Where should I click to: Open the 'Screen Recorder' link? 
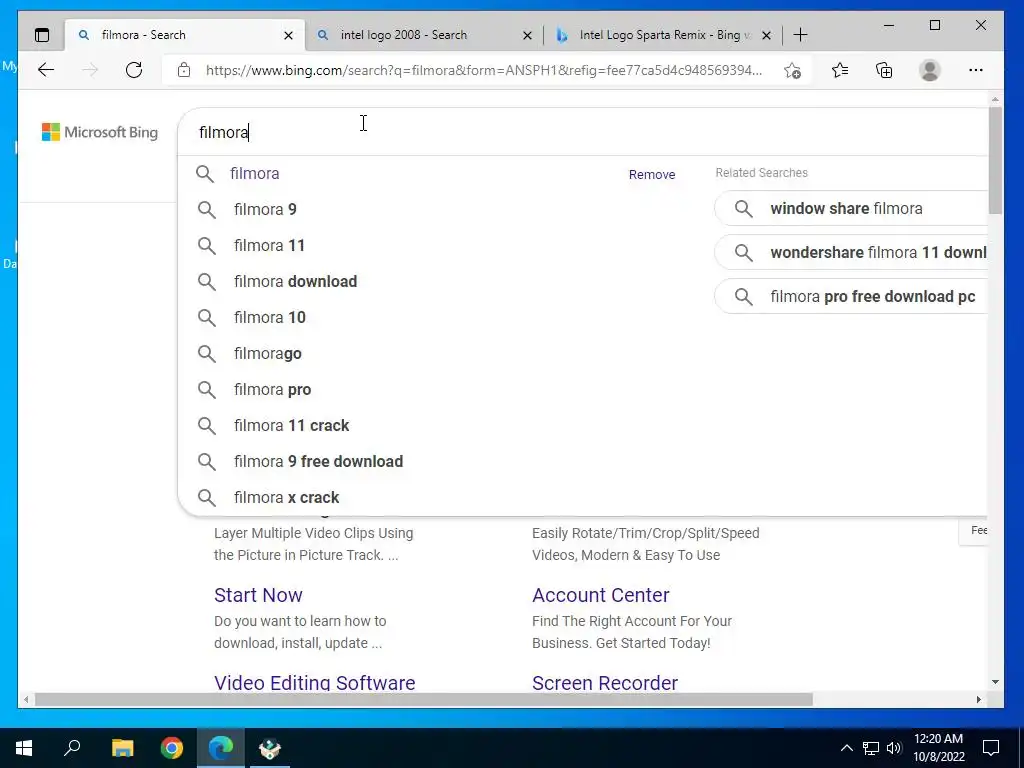coord(605,682)
